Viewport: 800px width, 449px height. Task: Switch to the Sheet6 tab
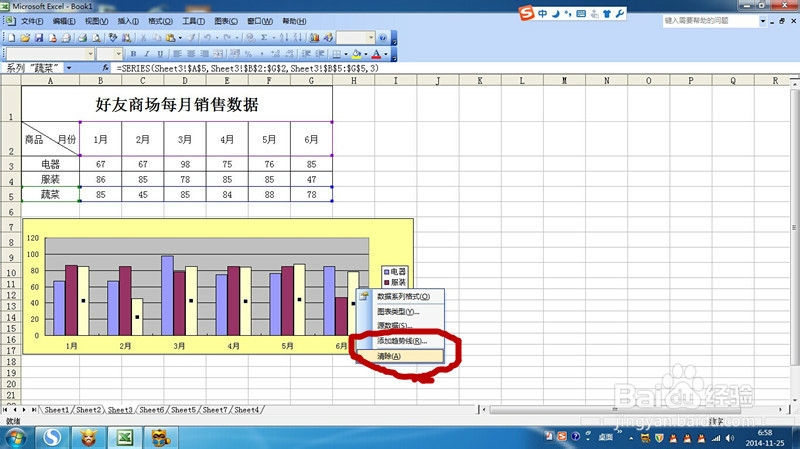(152, 410)
